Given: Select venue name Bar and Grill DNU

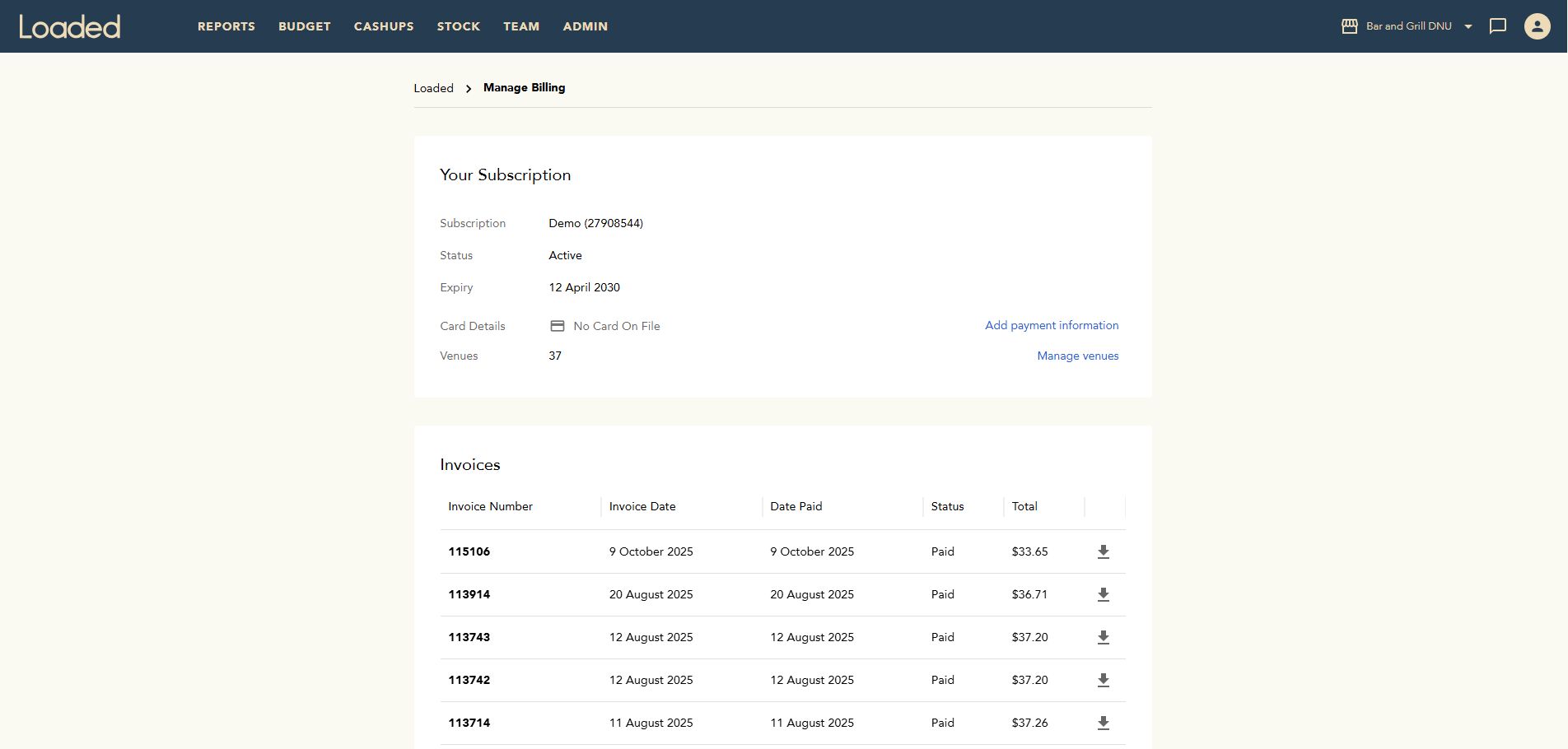Looking at the screenshot, I should point(1408,26).
